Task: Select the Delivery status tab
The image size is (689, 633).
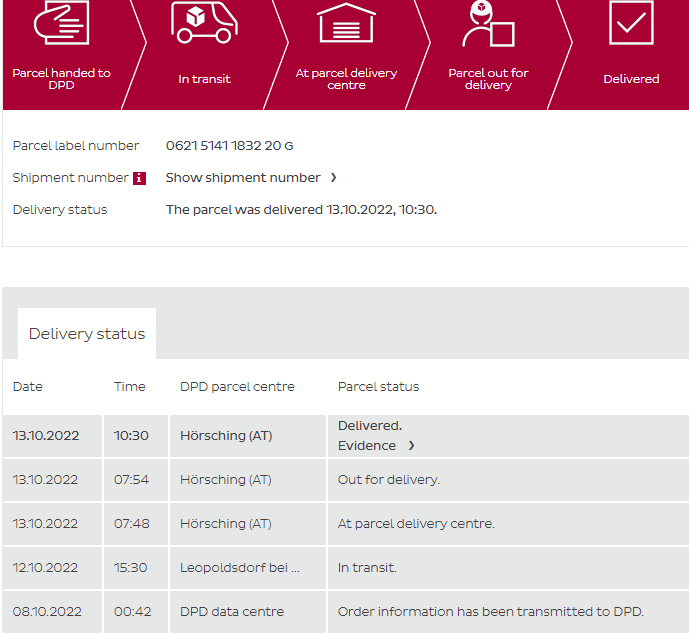Action: (87, 334)
